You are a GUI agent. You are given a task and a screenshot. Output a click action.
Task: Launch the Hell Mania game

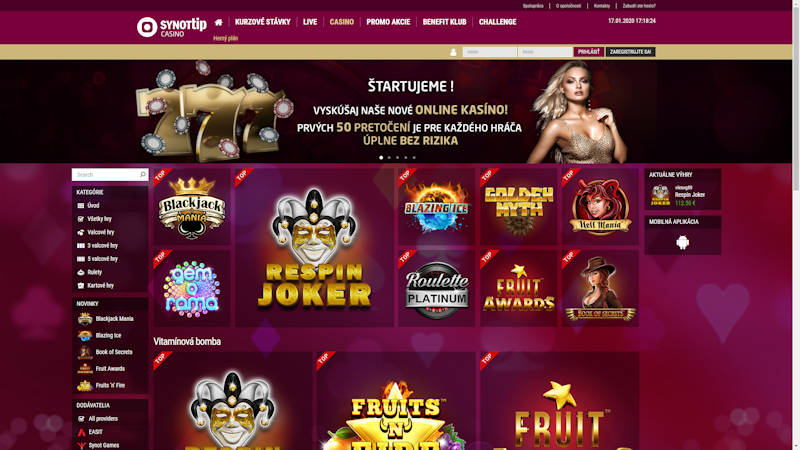tap(600, 207)
